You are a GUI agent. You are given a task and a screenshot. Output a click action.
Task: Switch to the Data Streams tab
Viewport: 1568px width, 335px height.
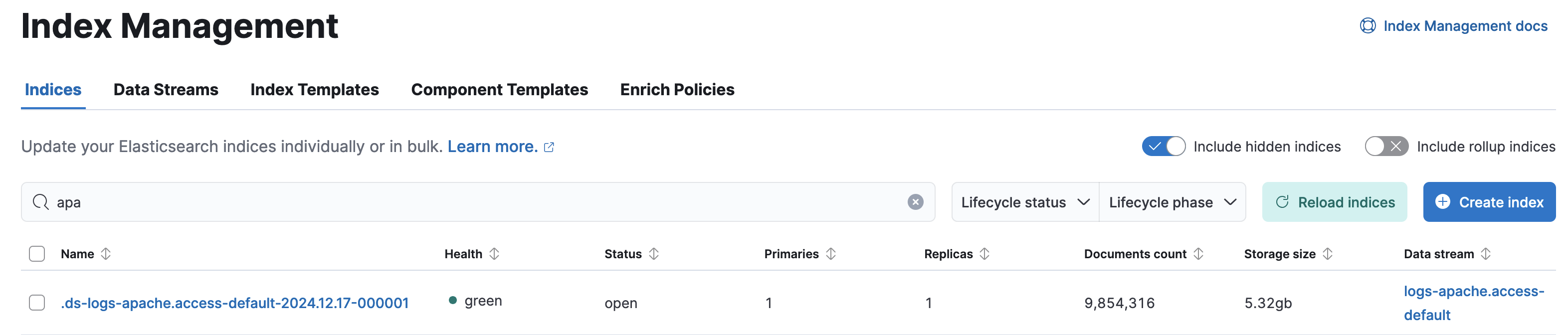pyautogui.click(x=166, y=89)
